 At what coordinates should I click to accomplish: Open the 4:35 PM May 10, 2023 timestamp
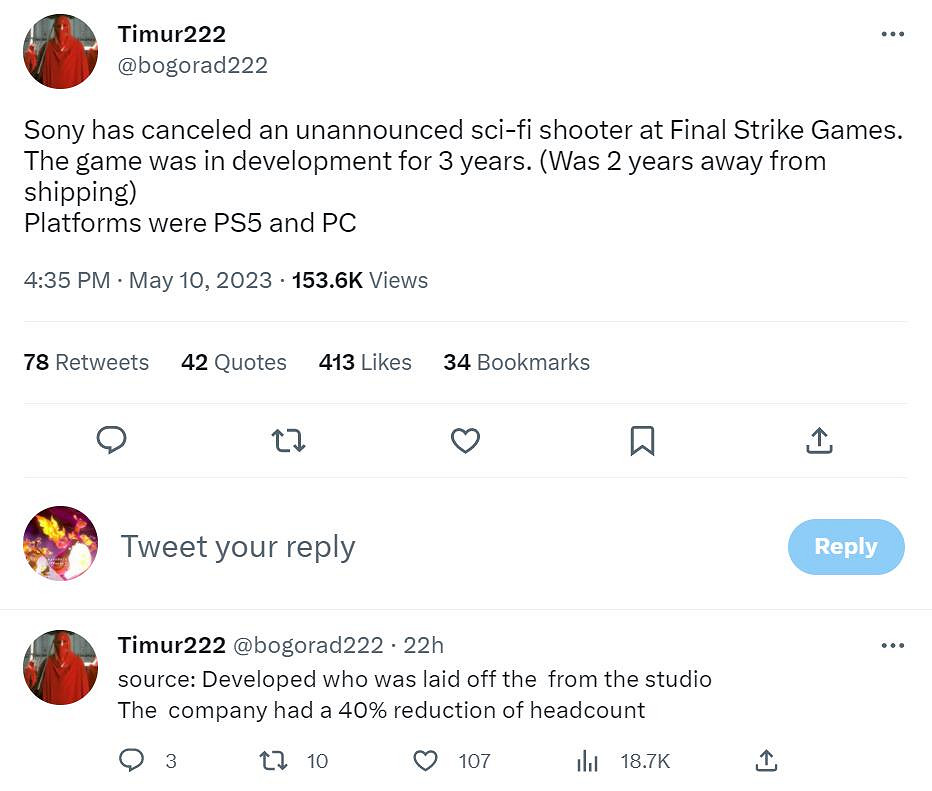click(x=148, y=280)
